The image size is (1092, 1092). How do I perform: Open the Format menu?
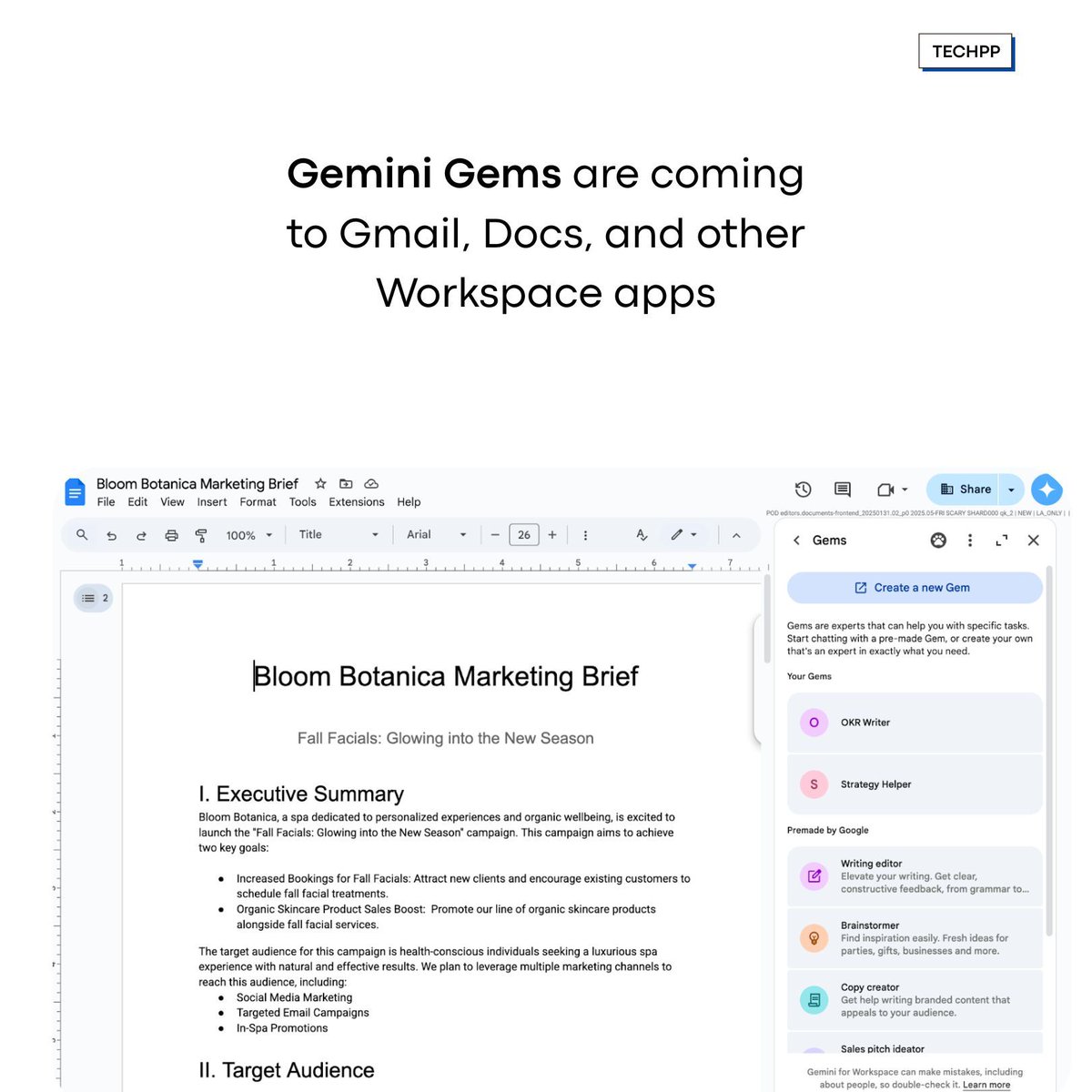pyautogui.click(x=258, y=501)
